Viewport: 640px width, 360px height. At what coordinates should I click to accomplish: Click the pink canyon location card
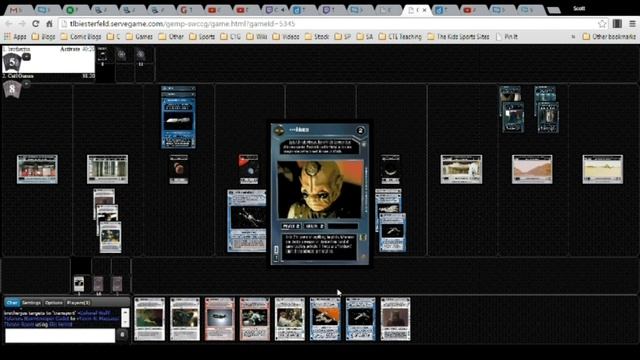tap(532, 169)
